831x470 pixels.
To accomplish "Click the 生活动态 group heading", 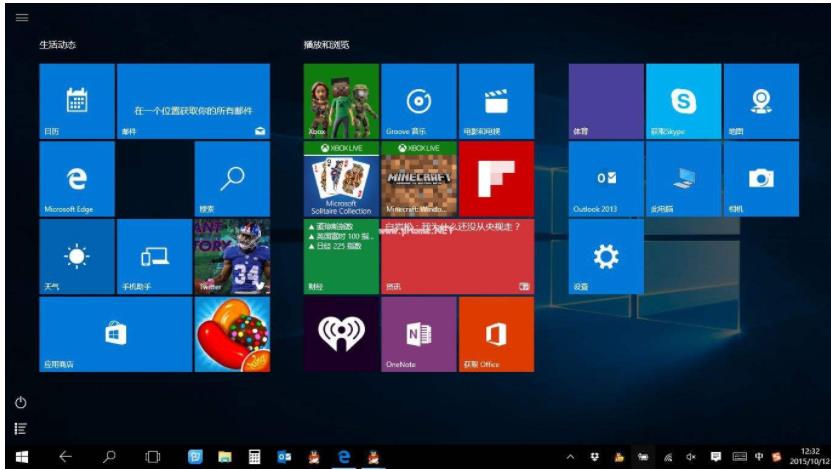I will pyautogui.click(x=57, y=45).
